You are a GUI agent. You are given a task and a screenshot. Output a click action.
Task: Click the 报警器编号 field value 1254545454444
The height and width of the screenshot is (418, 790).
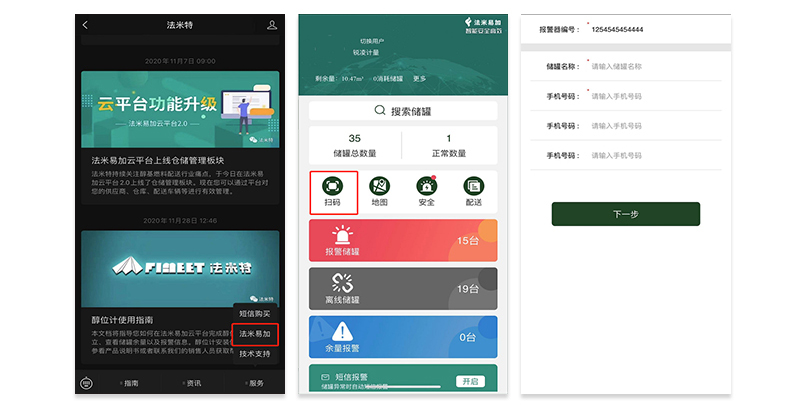click(617, 30)
